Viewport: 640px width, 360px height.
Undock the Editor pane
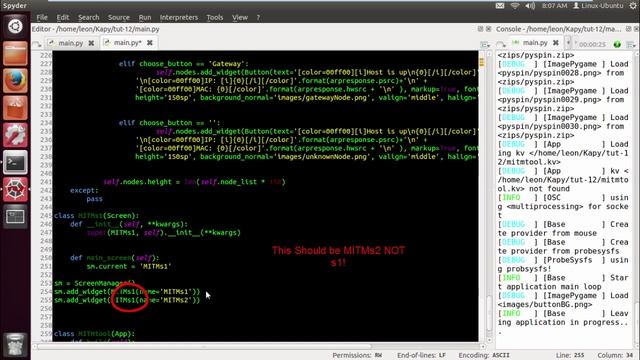(x=480, y=29)
